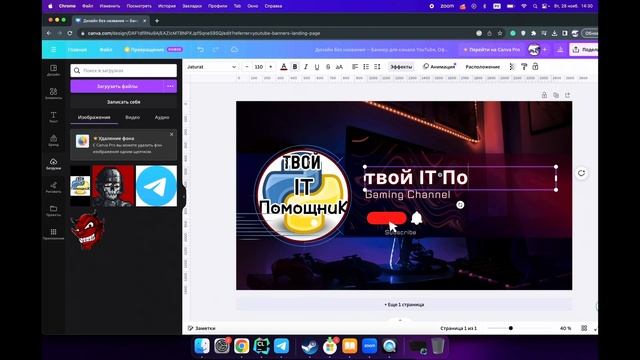
Task: Open the user profile avatar
Action: point(534,49)
